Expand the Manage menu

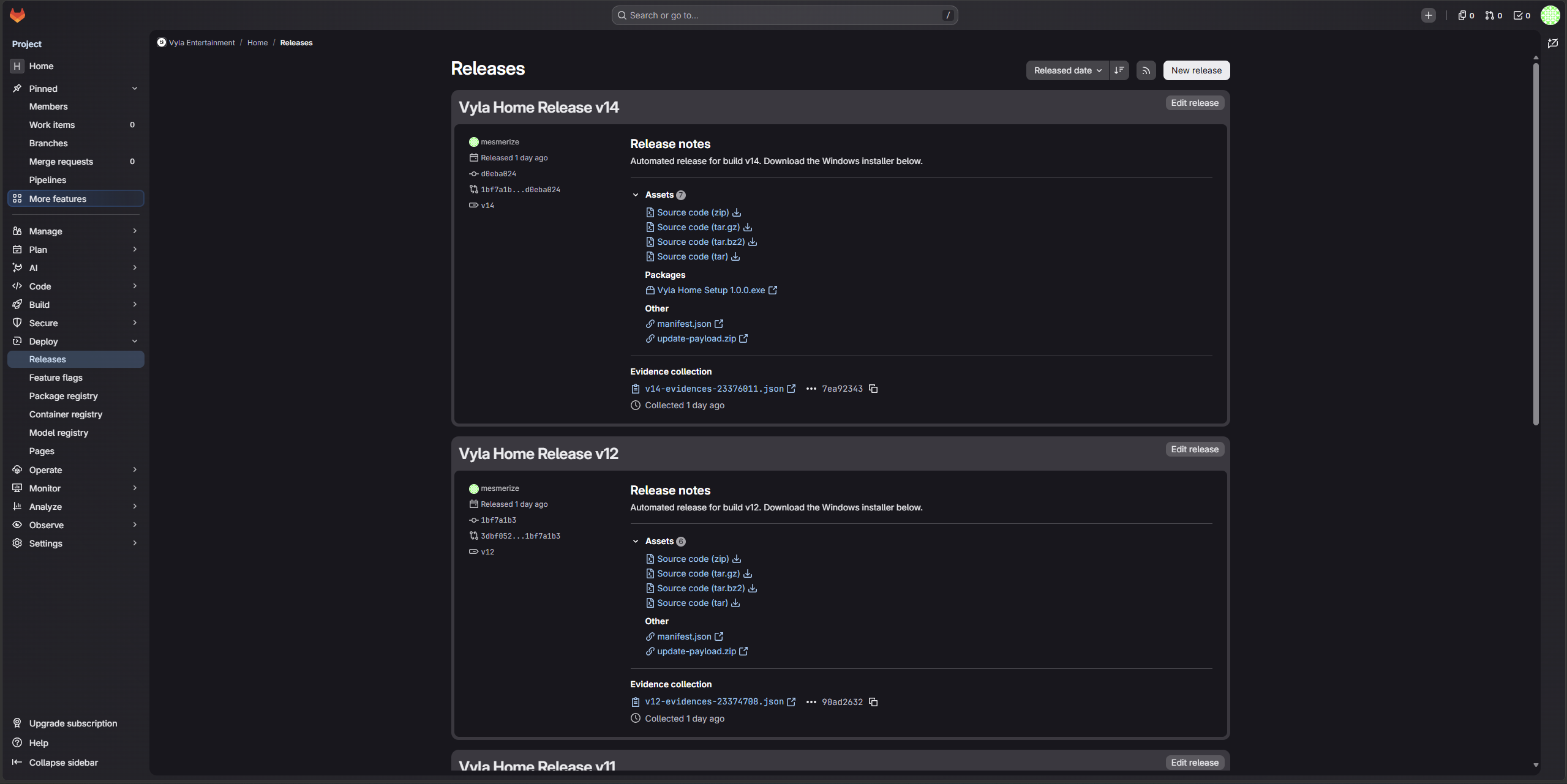pos(76,231)
